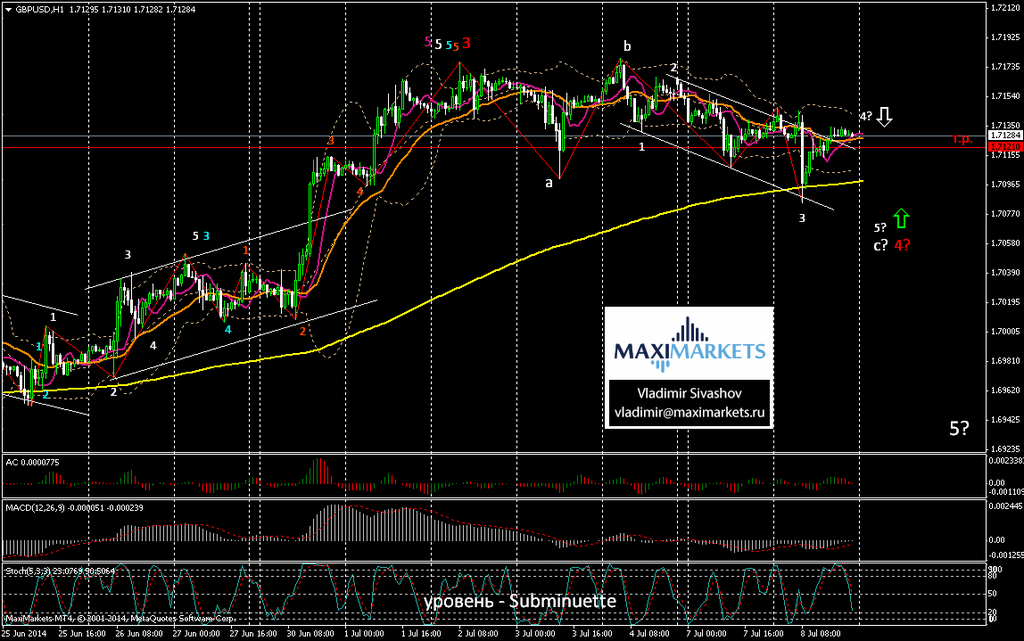1024x641 pixels.
Task: Click the 3 Jul 16:00 time axis label
Action: point(594,633)
